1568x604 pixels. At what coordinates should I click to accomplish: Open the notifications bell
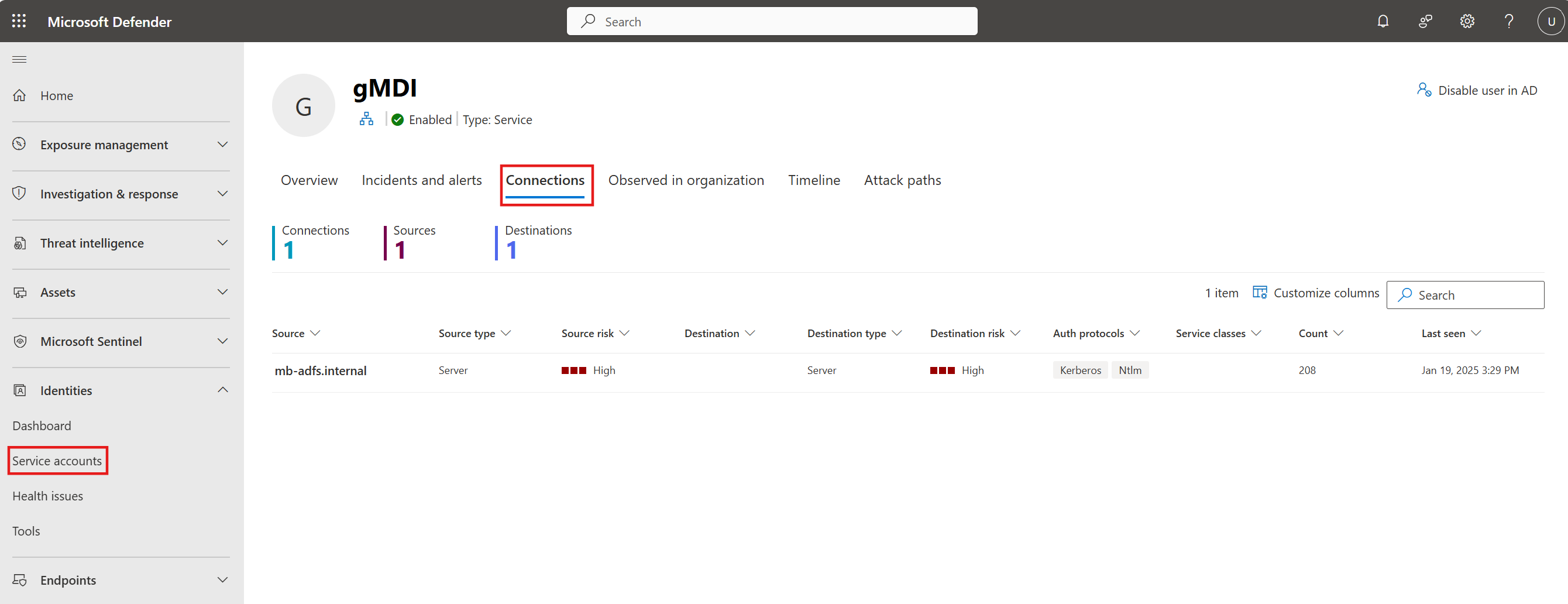tap(1383, 21)
